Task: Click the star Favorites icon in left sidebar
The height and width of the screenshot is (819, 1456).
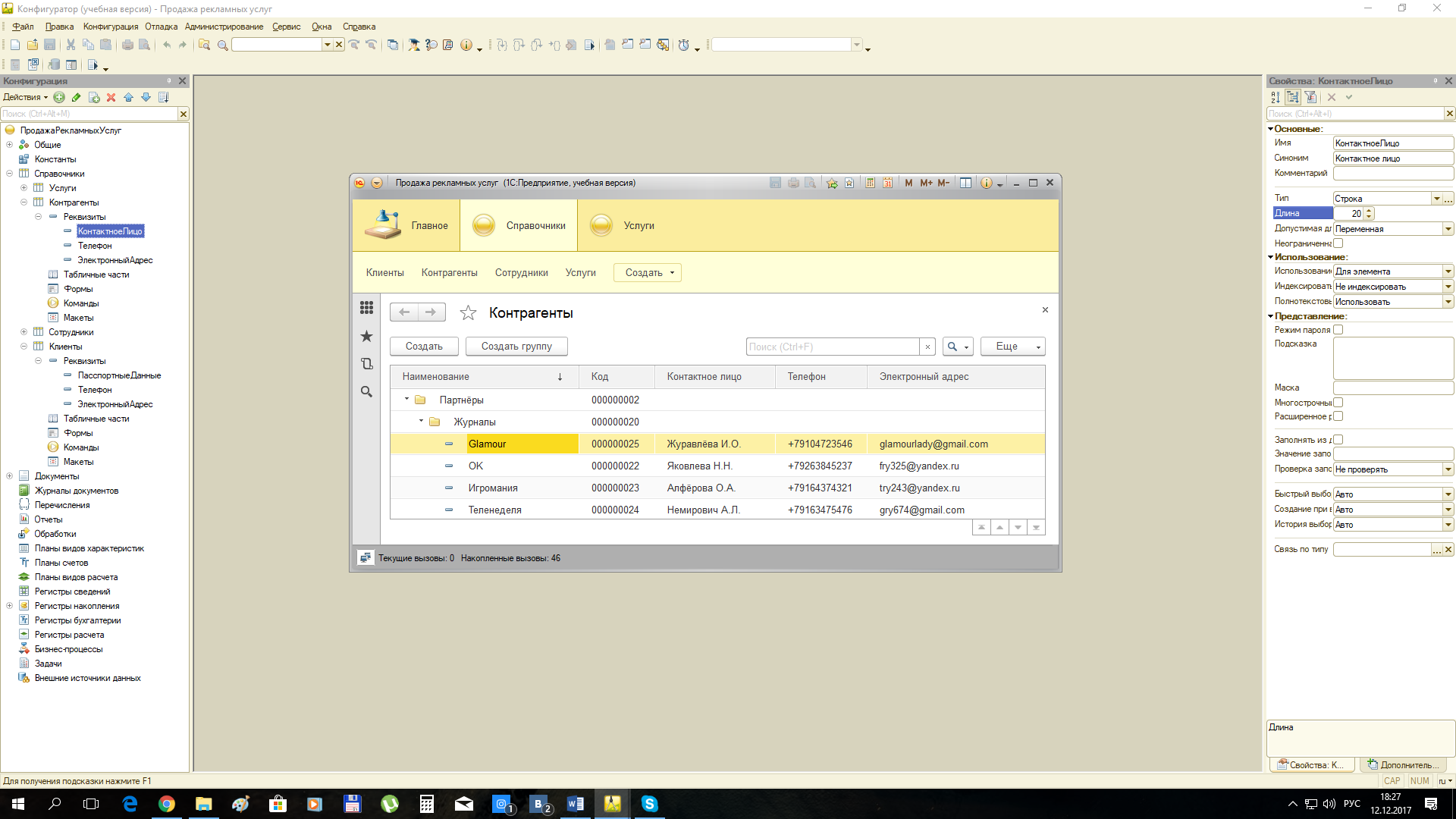Action: 366,336
